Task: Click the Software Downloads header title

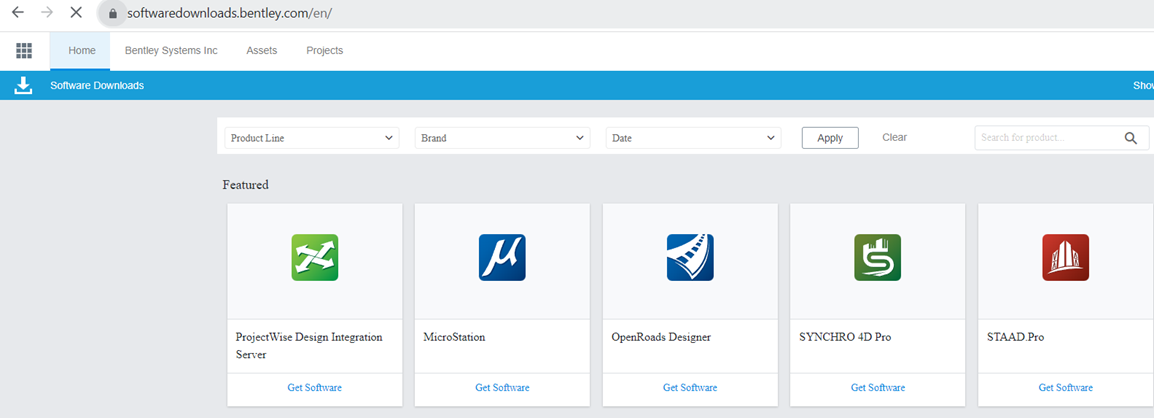Action: click(97, 85)
